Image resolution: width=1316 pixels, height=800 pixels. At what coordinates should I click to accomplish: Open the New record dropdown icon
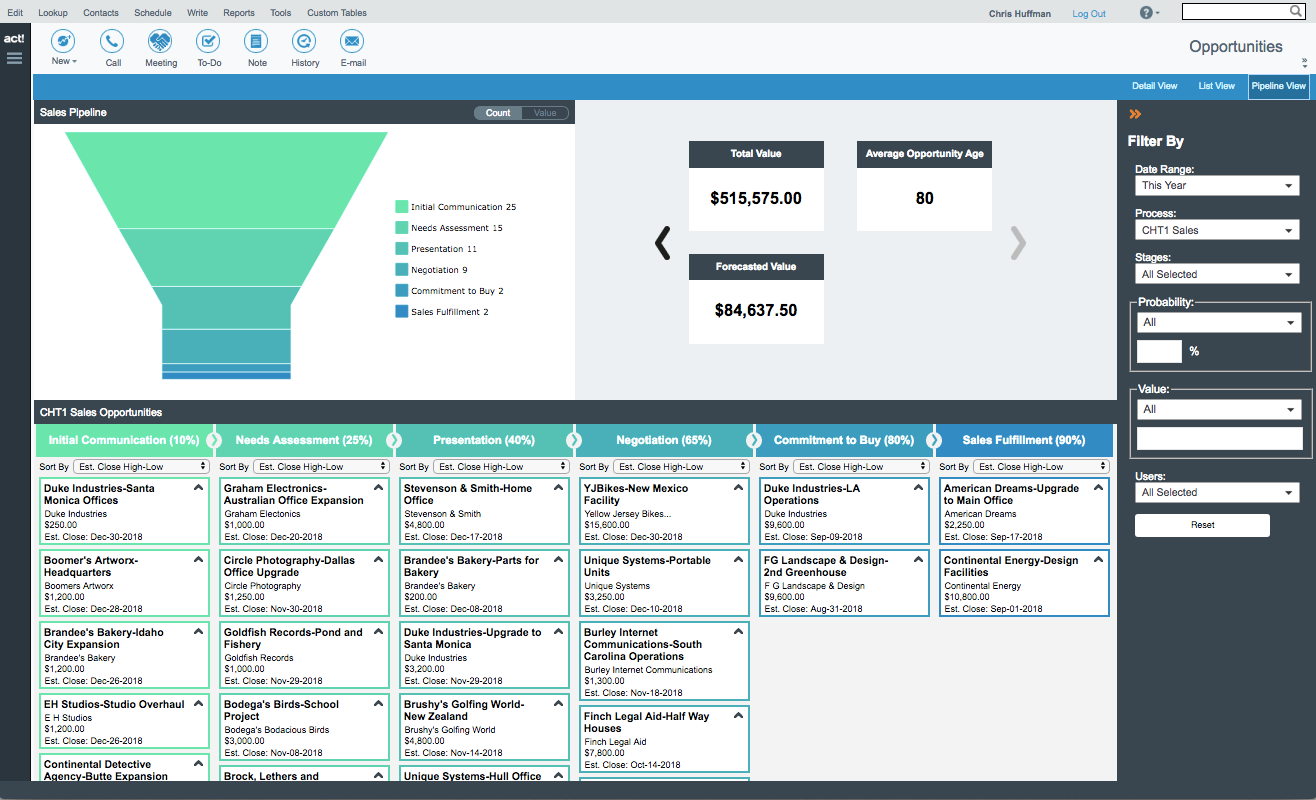click(x=64, y=41)
